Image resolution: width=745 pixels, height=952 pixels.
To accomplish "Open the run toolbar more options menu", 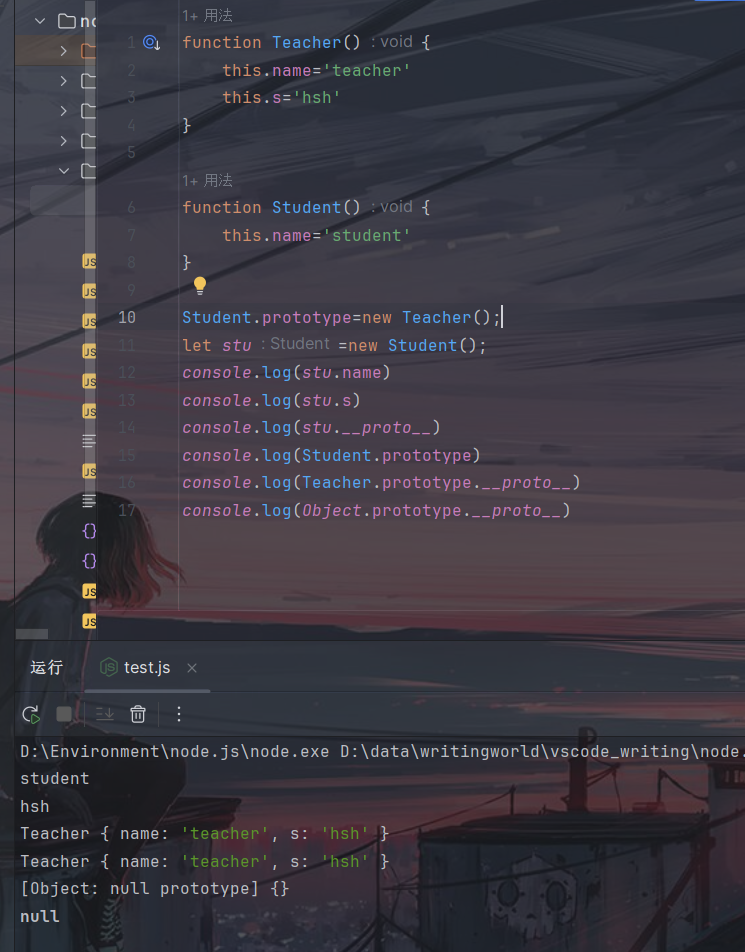I will 179,714.
